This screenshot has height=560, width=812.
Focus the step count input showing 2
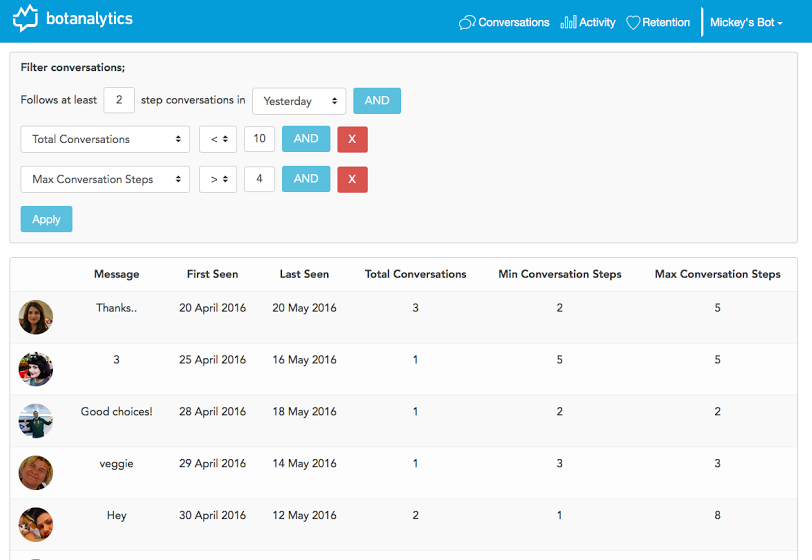[119, 100]
